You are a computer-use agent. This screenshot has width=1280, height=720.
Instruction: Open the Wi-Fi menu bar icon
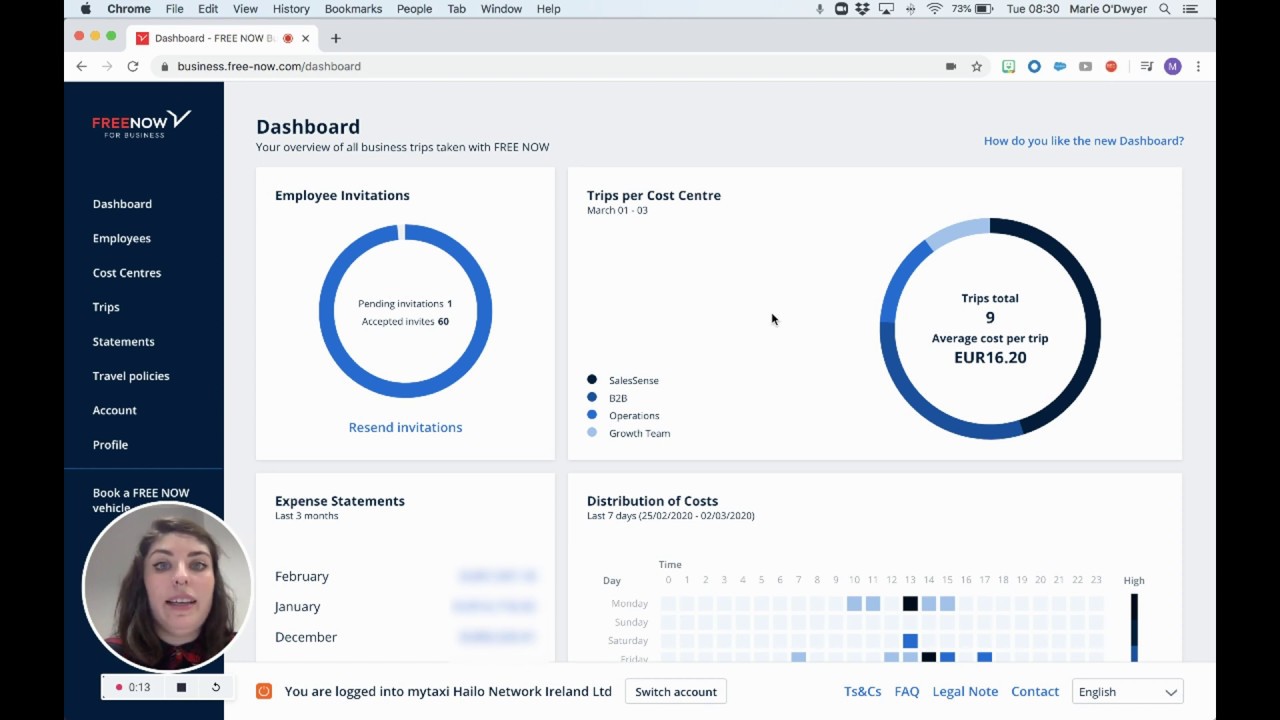click(934, 9)
